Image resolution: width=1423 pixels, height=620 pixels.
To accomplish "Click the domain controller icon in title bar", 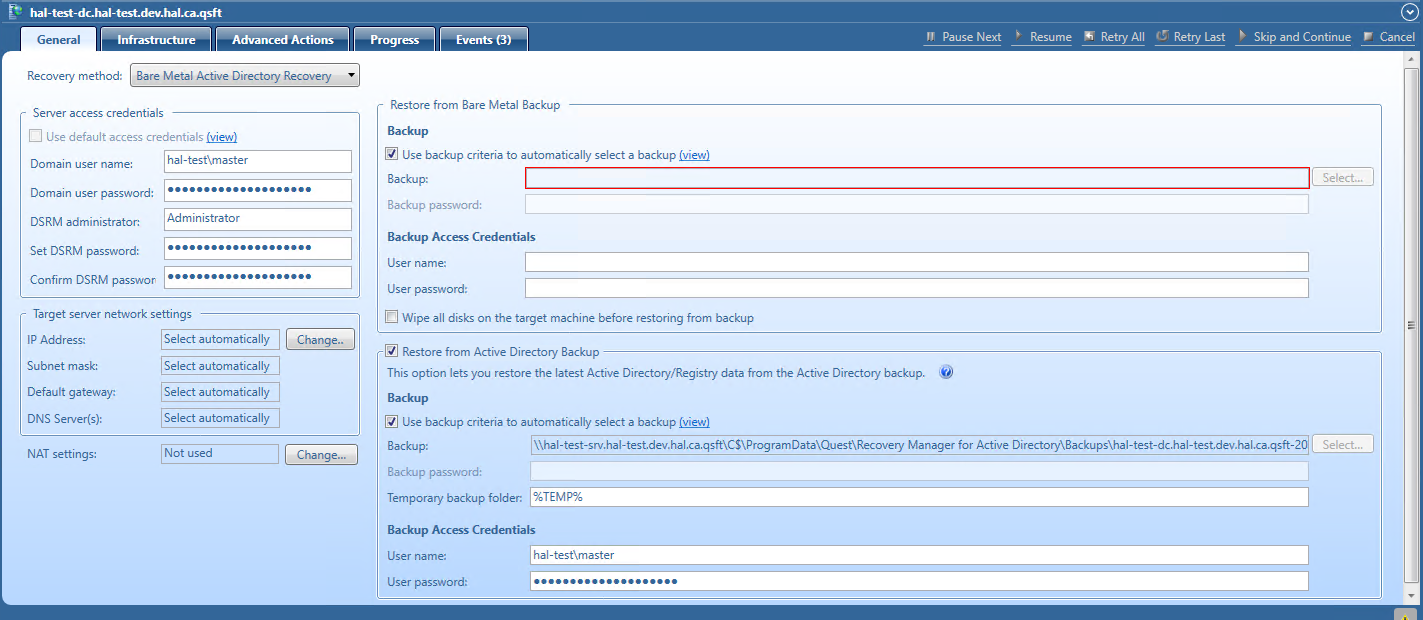I will tap(15, 11).
